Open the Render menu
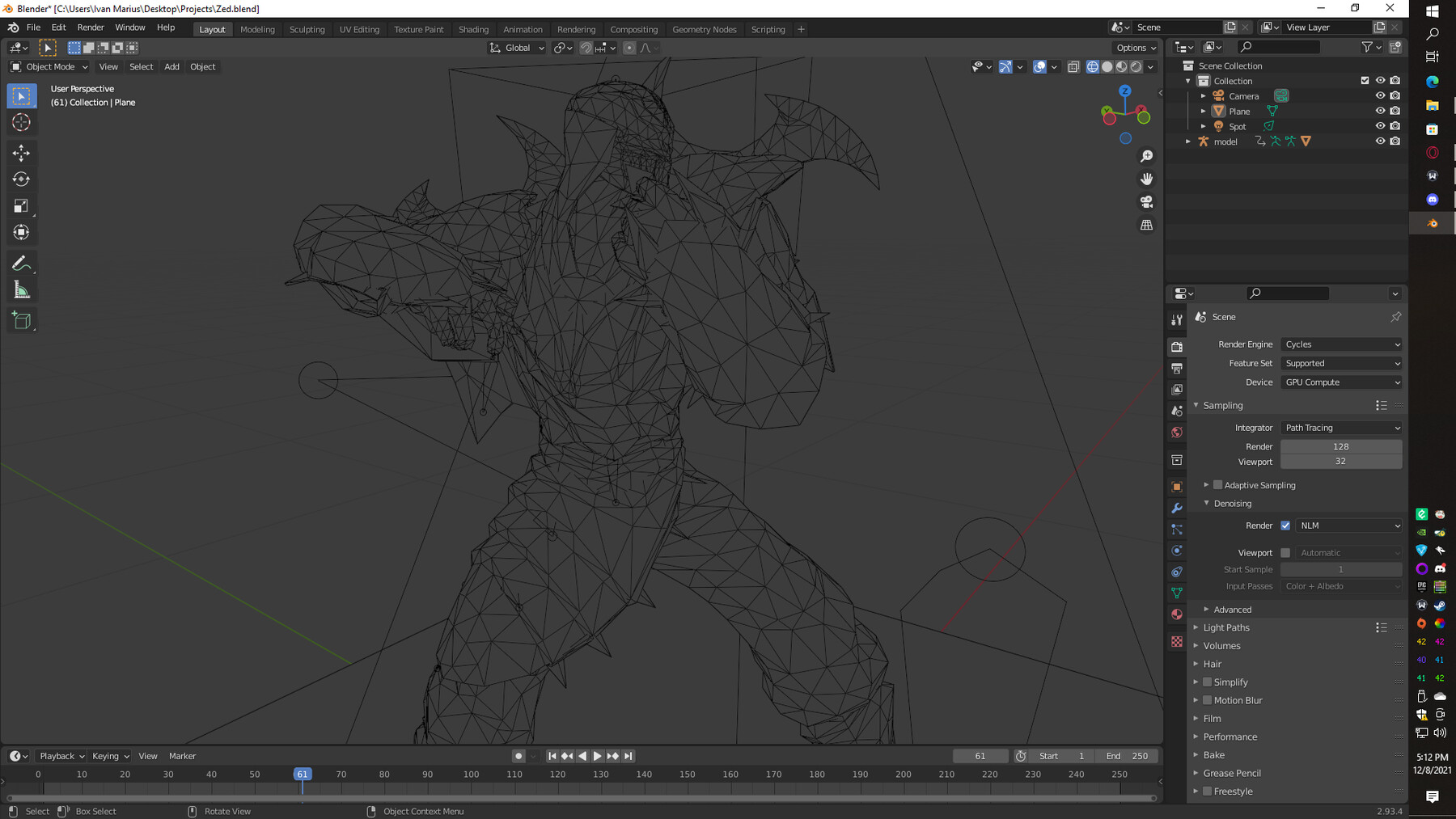 pos(91,27)
